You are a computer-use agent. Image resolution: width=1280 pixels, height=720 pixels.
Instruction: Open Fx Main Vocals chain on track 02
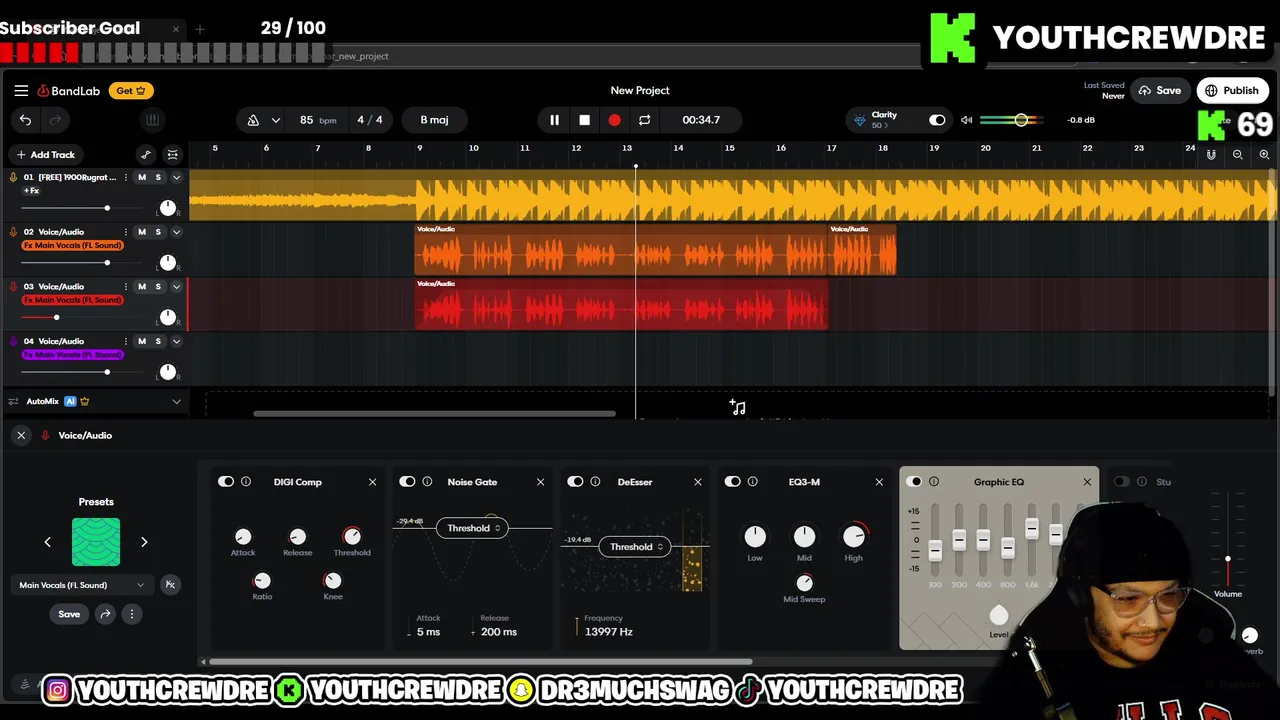tap(72, 245)
